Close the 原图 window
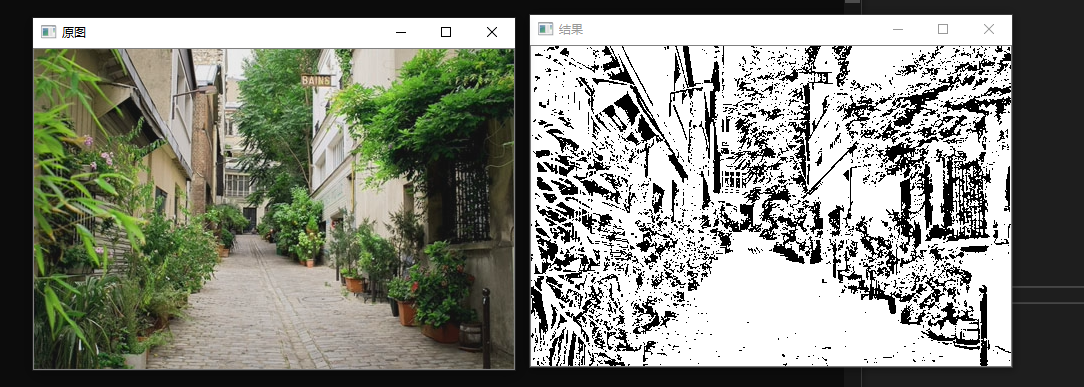 pos(492,32)
